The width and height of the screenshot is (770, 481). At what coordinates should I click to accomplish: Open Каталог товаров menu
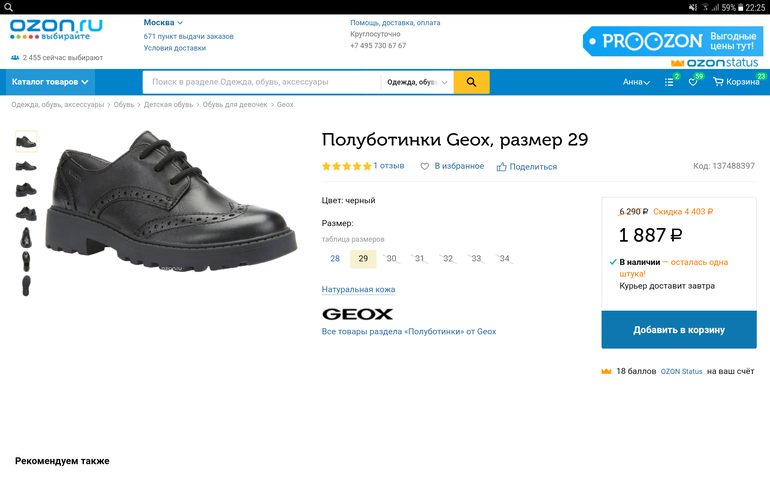[50, 82]
